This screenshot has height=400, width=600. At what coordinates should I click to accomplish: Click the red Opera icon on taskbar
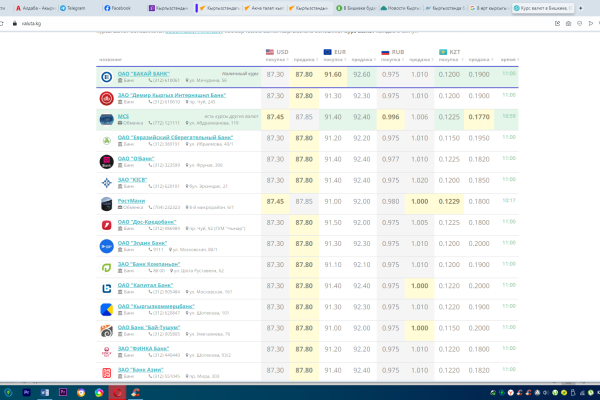(x=117, y=392)
